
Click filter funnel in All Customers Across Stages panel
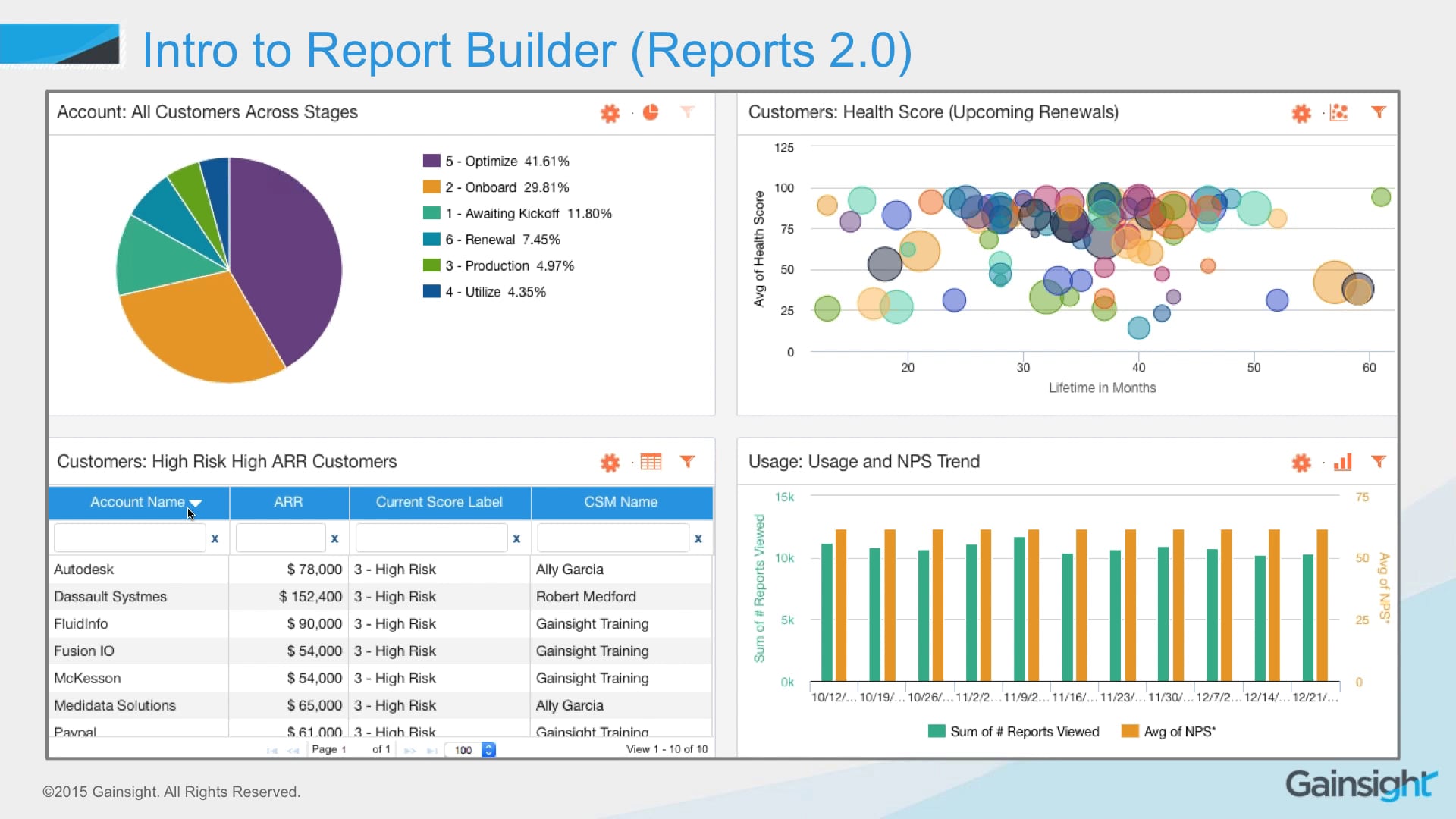click(688, 112)
